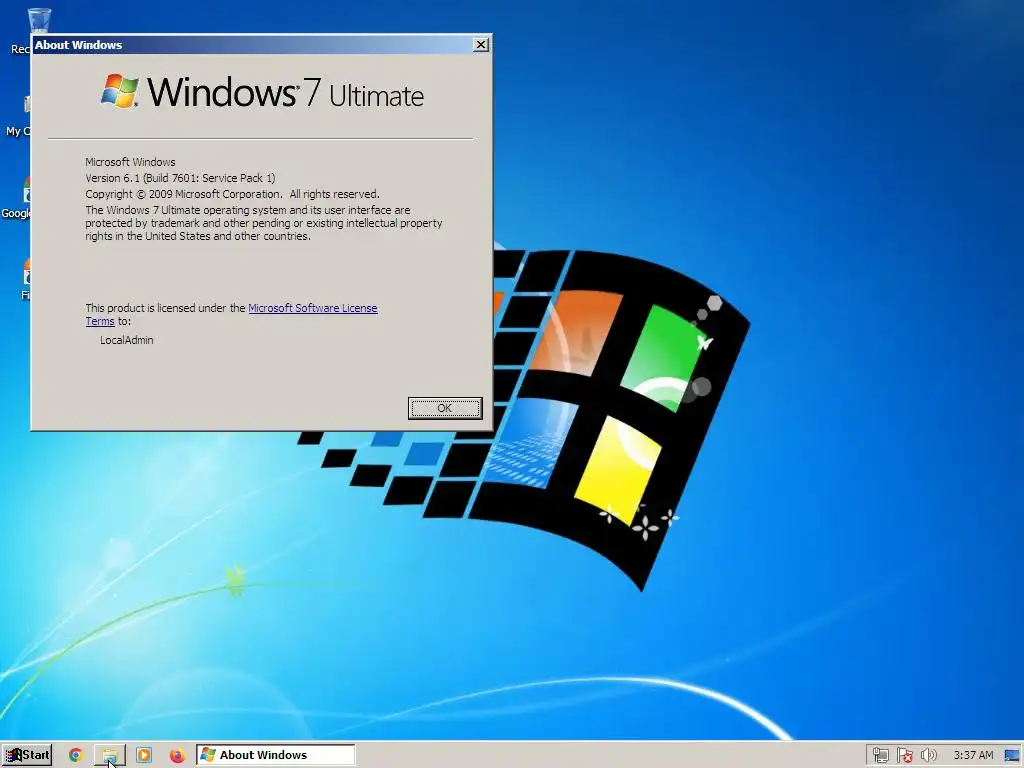Select the Google Chrome desktop shortcut
1024x768 pixels.
(x=16, y=199)
